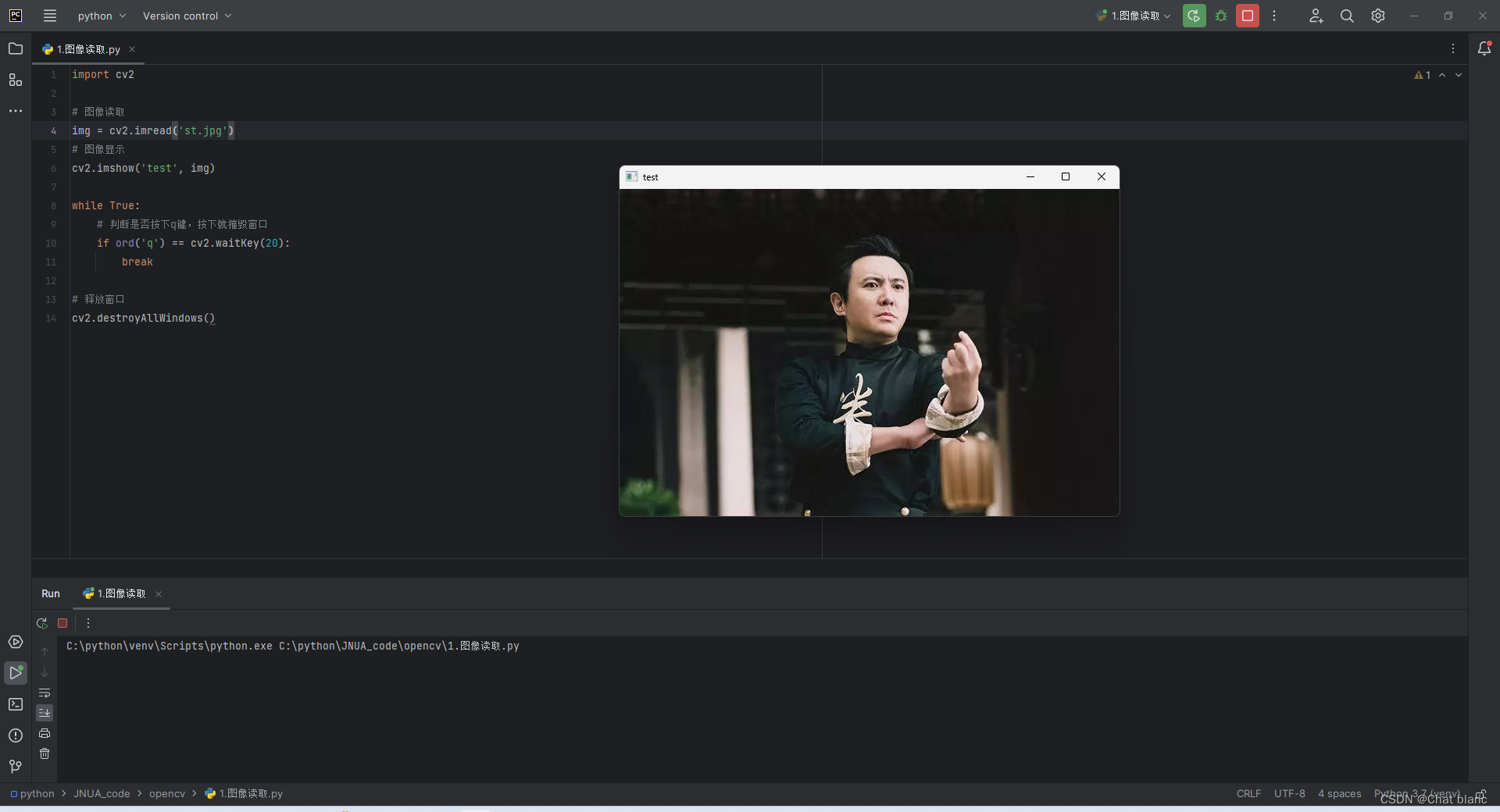Open the Structure tool window icon

click(x=16, y=80)
